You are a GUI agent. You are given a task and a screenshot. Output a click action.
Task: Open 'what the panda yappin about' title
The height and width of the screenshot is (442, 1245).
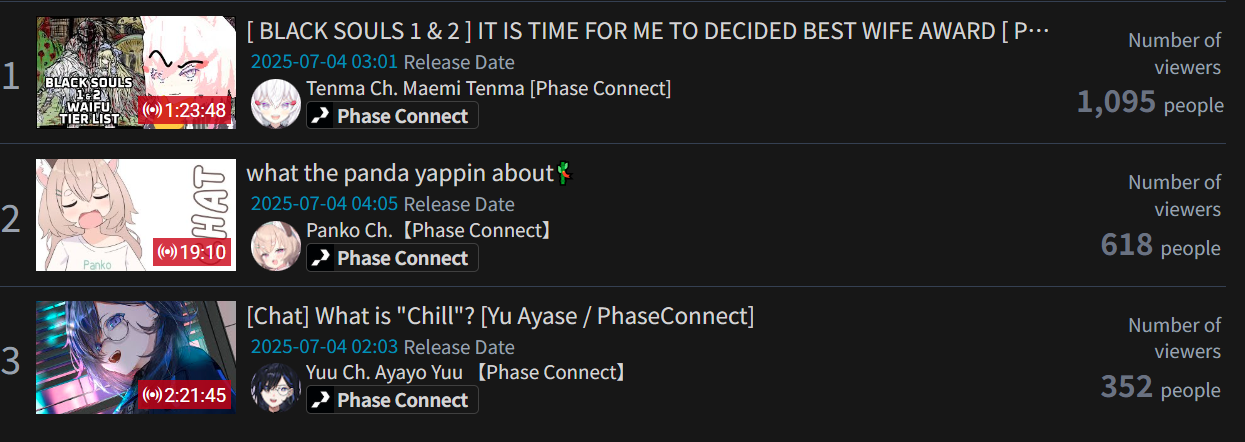[410, 173]
